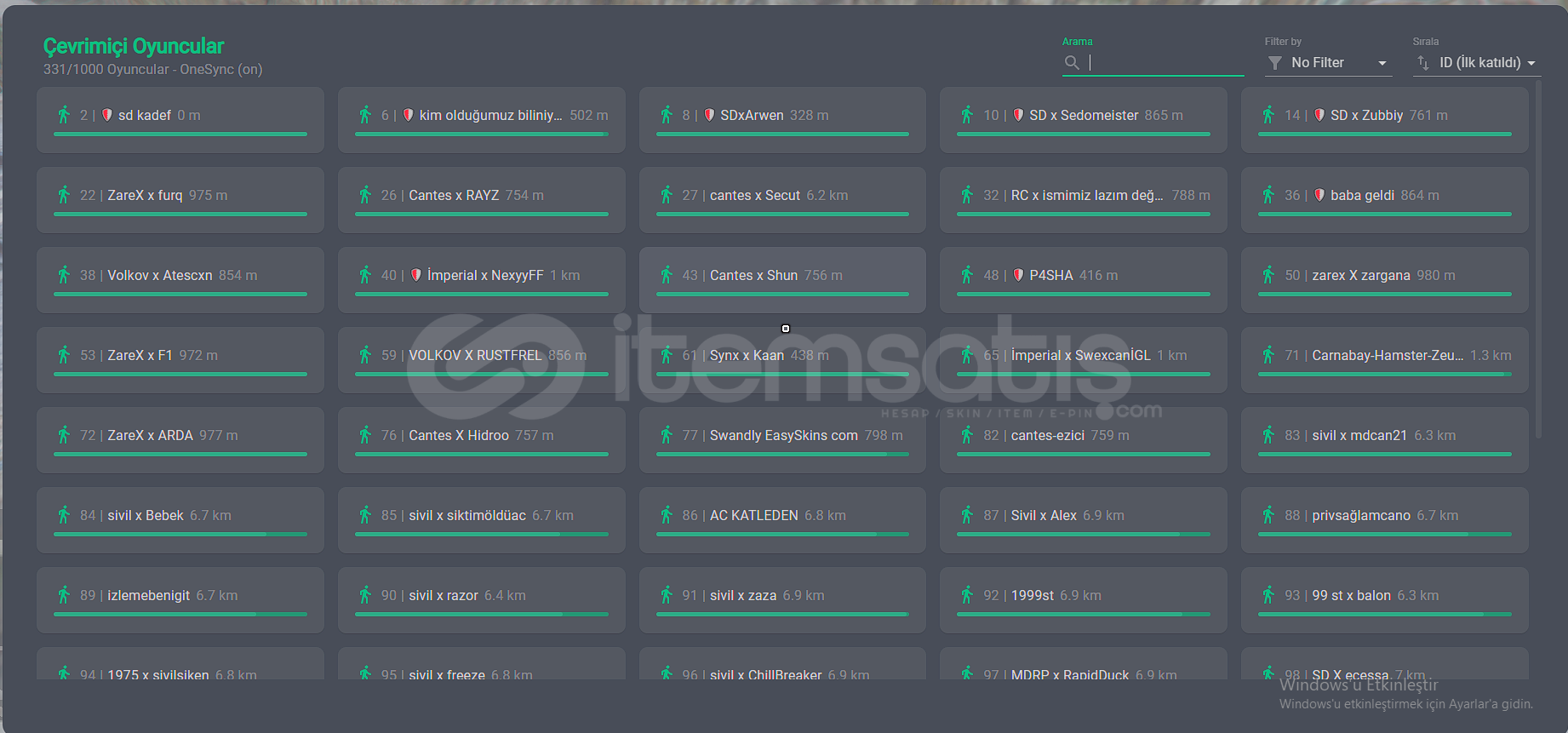Click the shield badge next to P4SHA

point(1018,275)
